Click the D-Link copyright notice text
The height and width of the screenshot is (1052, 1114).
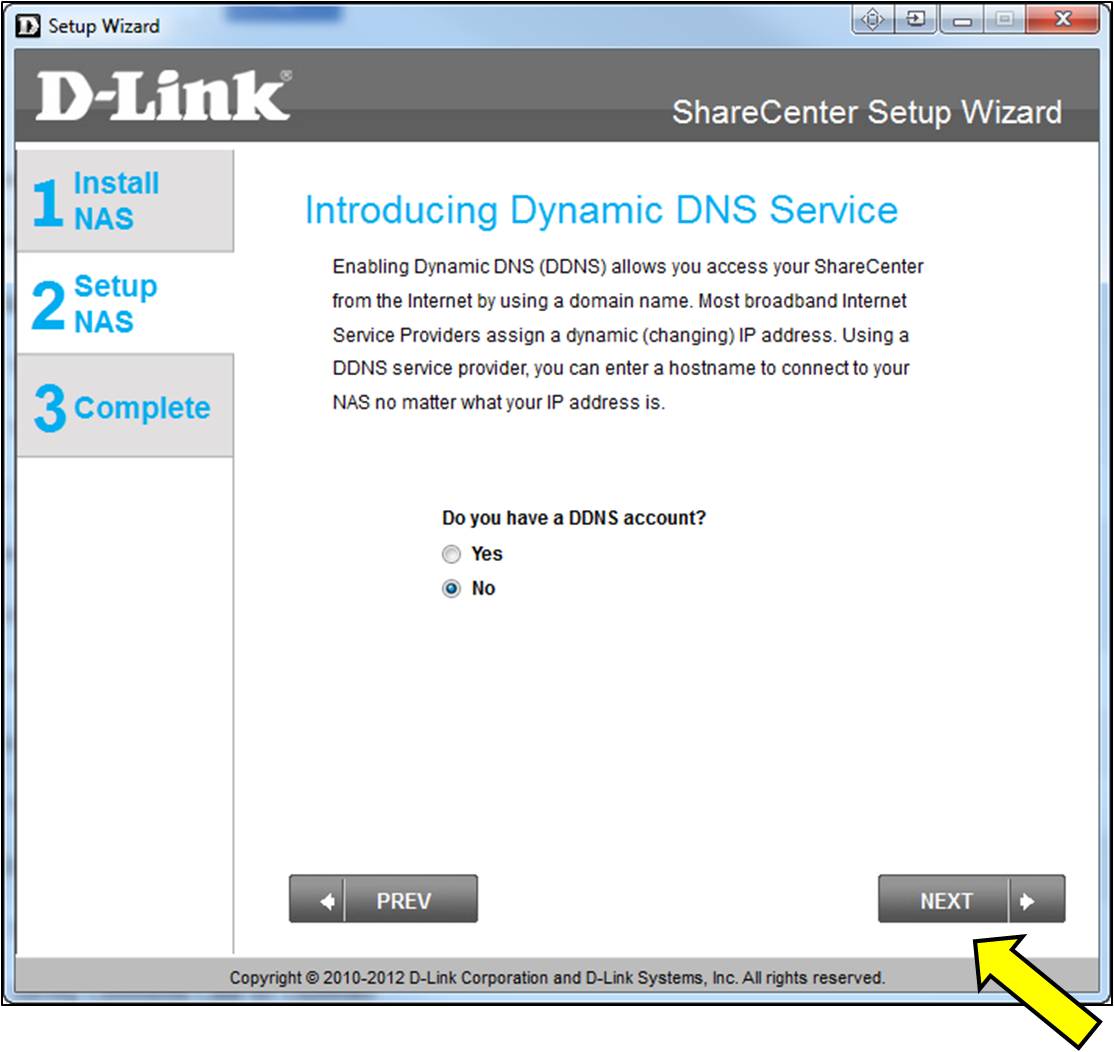point(557,978)
